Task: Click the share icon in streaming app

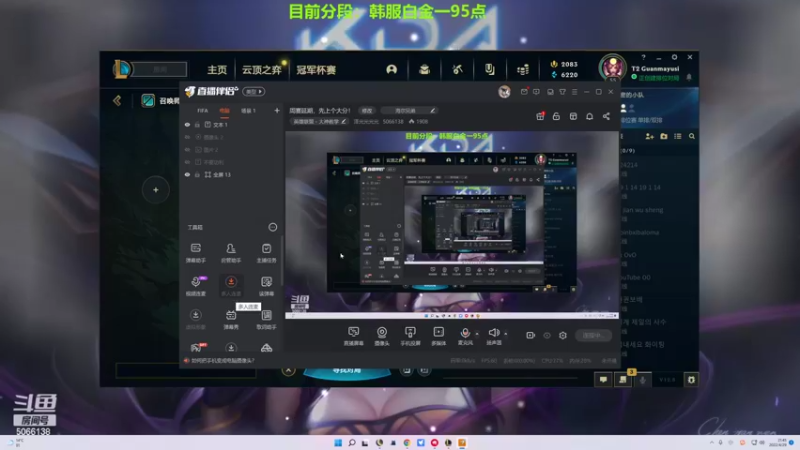Action: tap(606, 116)
